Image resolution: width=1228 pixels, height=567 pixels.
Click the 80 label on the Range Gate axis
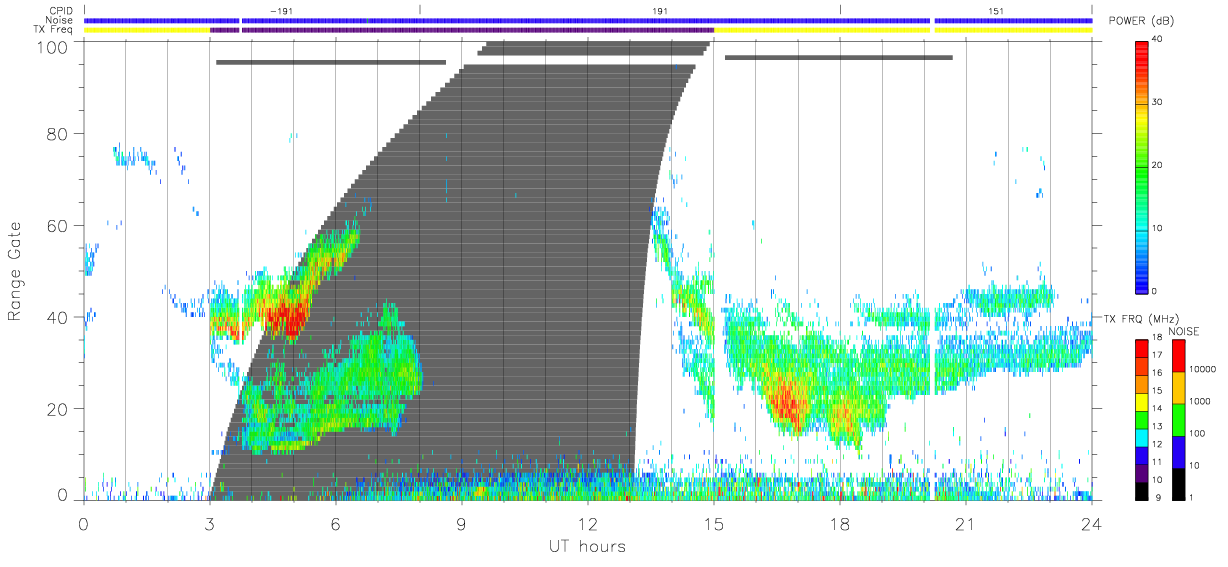[58, 133]
